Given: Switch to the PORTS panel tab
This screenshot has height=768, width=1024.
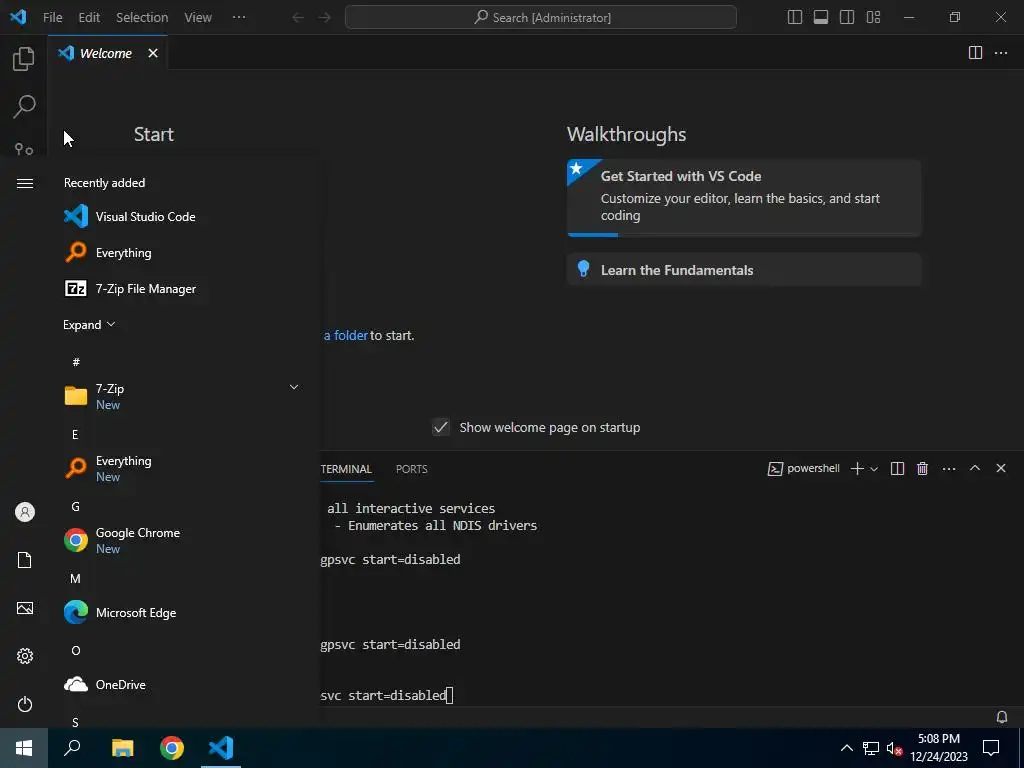Looking at the screenshot, I should 411,469.
